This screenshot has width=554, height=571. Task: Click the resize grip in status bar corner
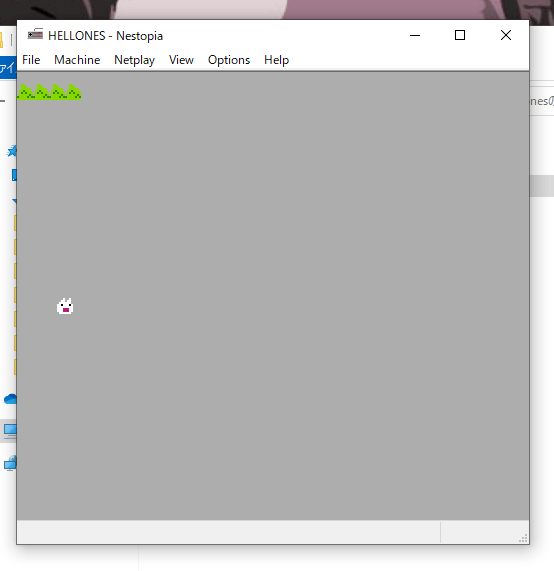coord(523,538)
